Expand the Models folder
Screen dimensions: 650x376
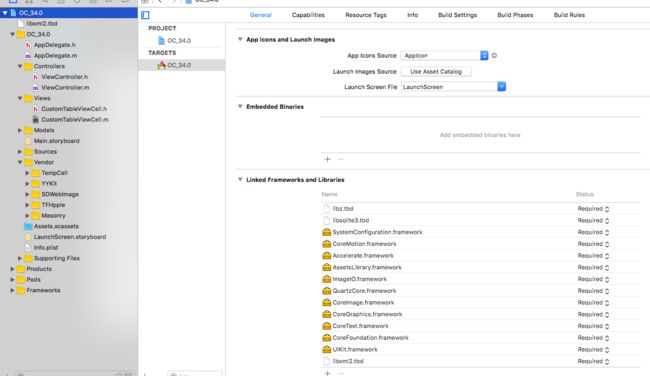coord(19,130)
